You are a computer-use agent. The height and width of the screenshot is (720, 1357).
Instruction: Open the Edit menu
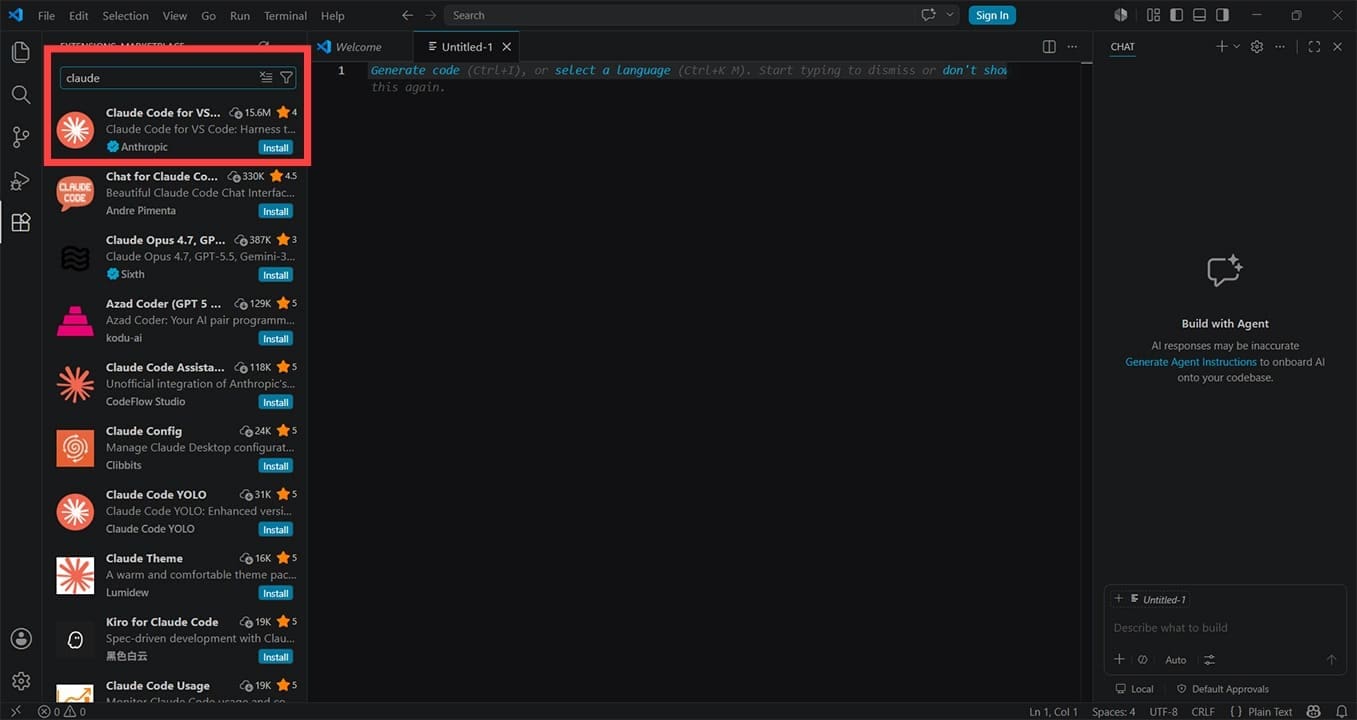pos(79,15)
